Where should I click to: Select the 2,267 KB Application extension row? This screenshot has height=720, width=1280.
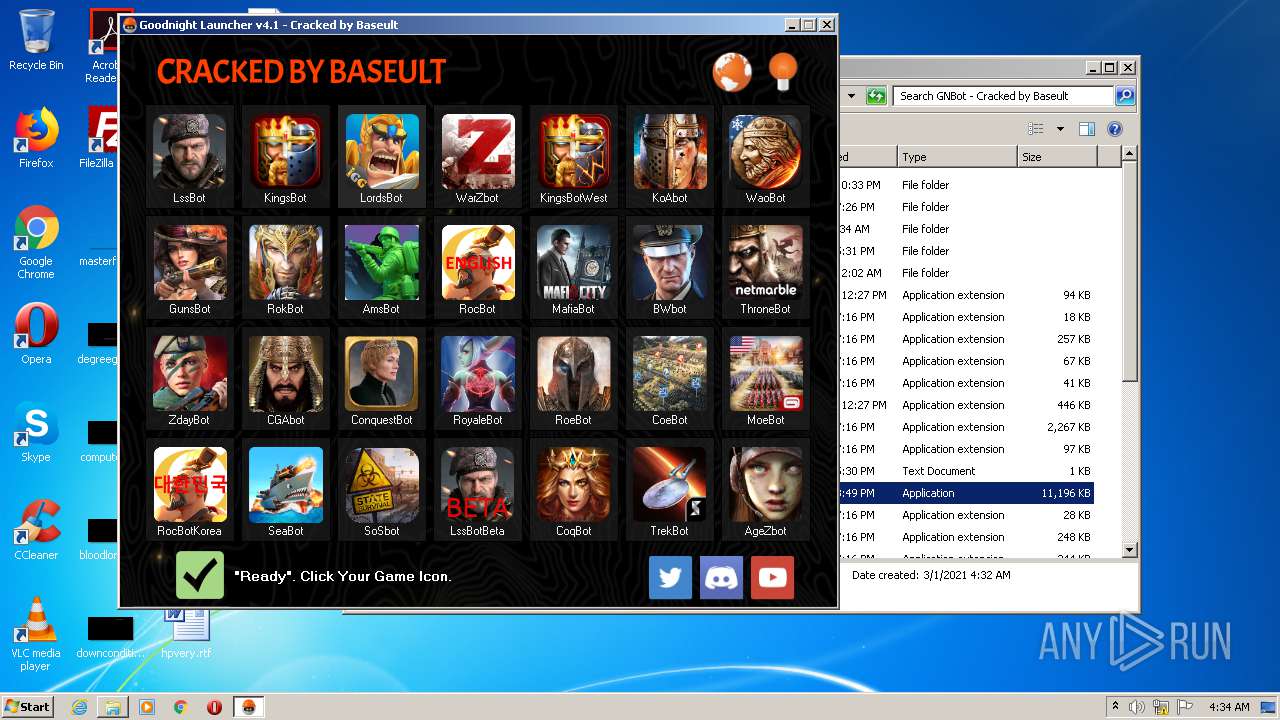click(x=966, y=427)
